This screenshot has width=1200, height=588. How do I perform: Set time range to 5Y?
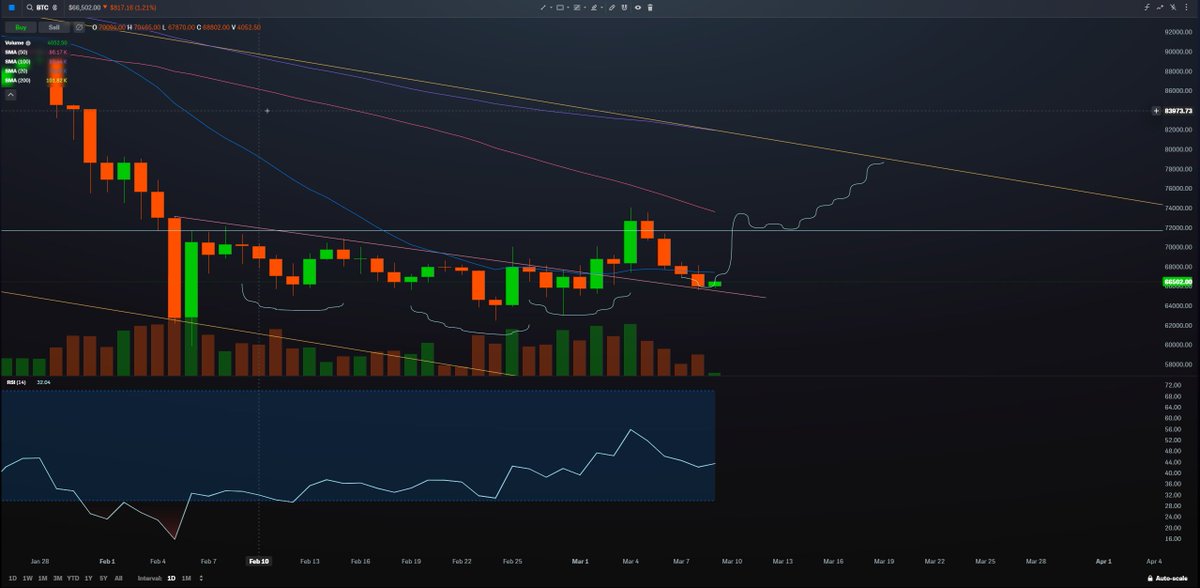[x=103, y=578]
